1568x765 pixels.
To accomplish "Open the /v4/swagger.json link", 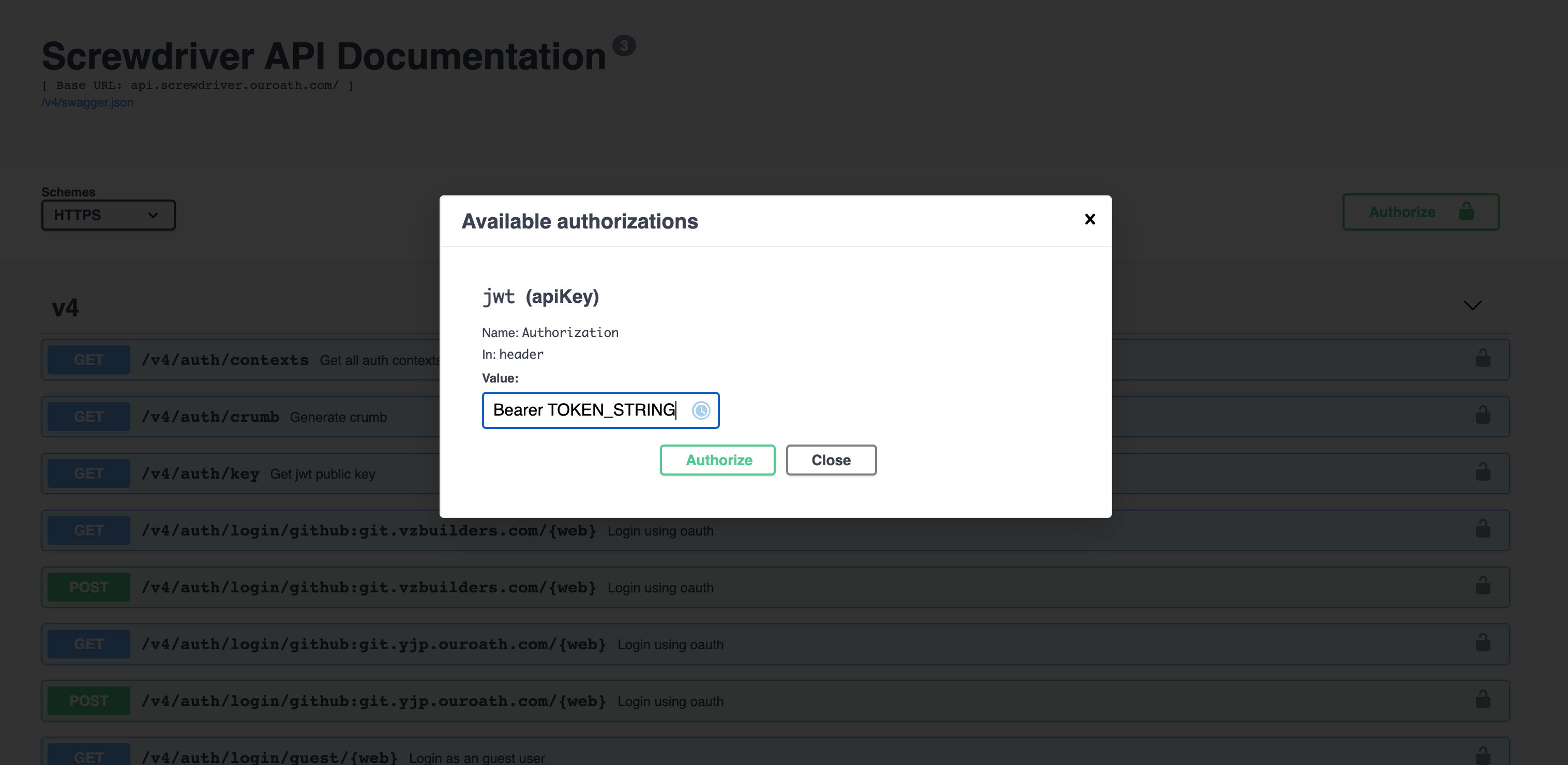I will click(x=87, y=102).
